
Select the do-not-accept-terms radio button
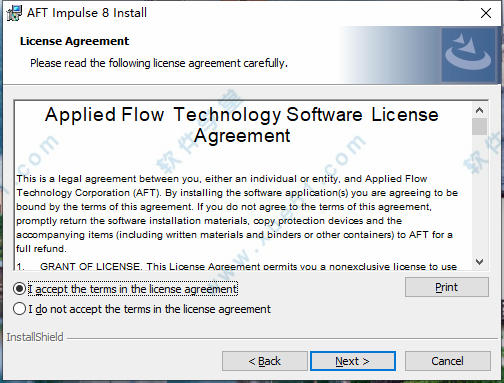(19, 309)
